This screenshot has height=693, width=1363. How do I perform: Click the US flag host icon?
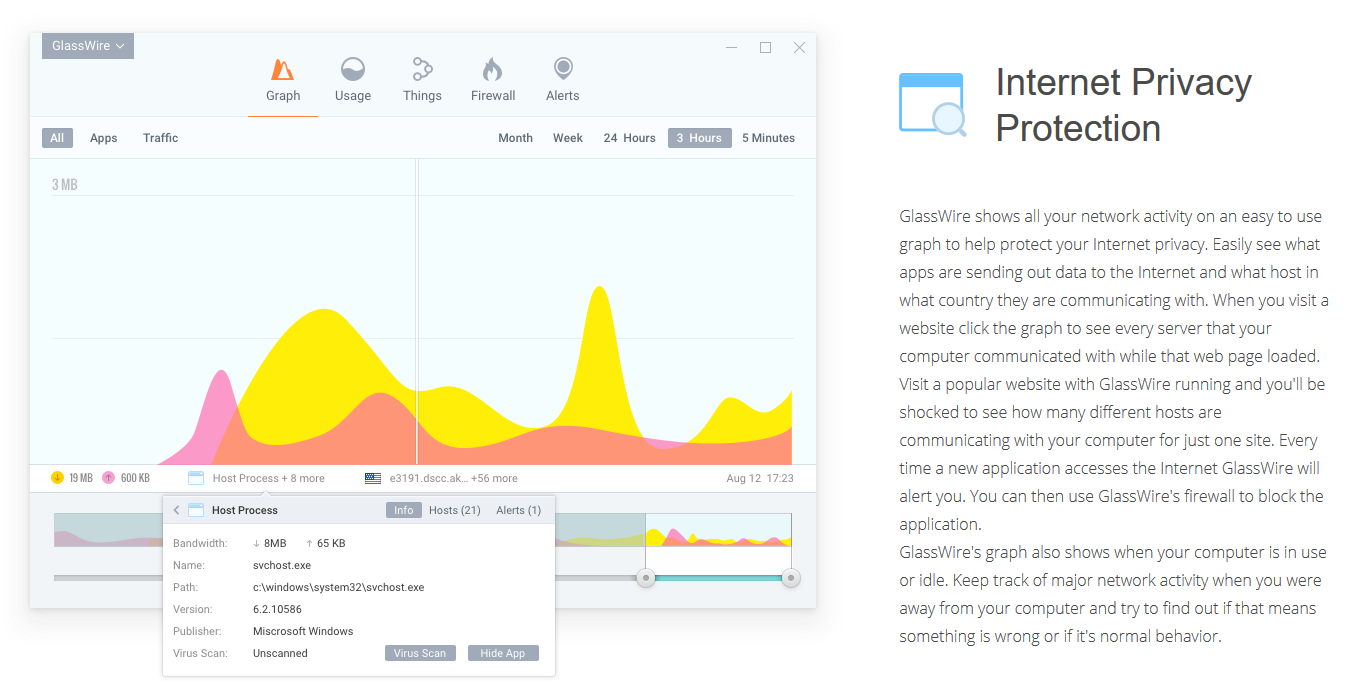click(373, 478)
